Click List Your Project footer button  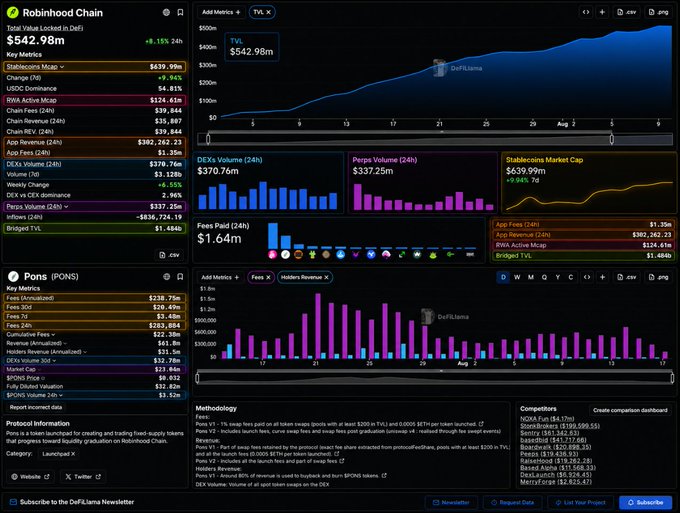tap(580, 503)
